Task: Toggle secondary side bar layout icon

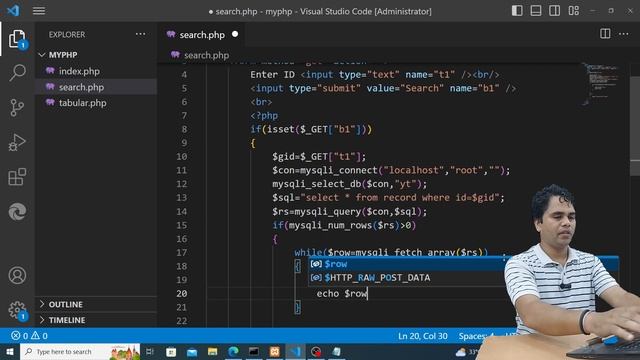Action: [x=555, y=11]
